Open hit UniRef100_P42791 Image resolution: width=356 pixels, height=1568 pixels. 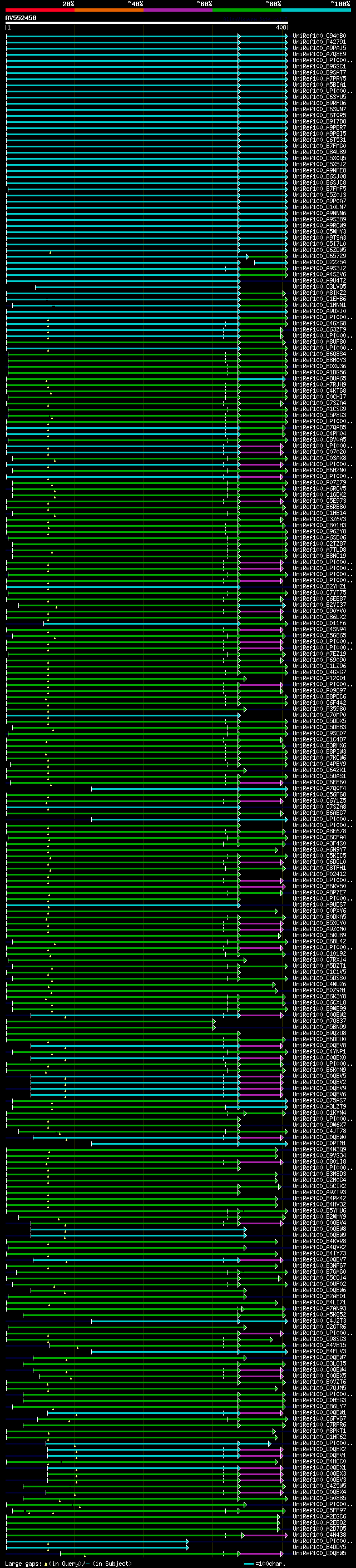click(x=319, y=42)
